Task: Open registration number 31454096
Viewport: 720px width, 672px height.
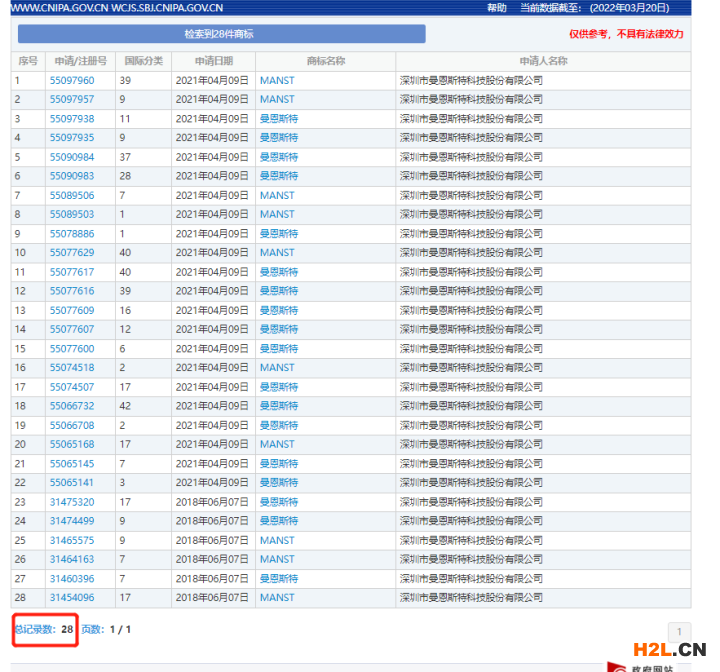Action: point(72,598)
